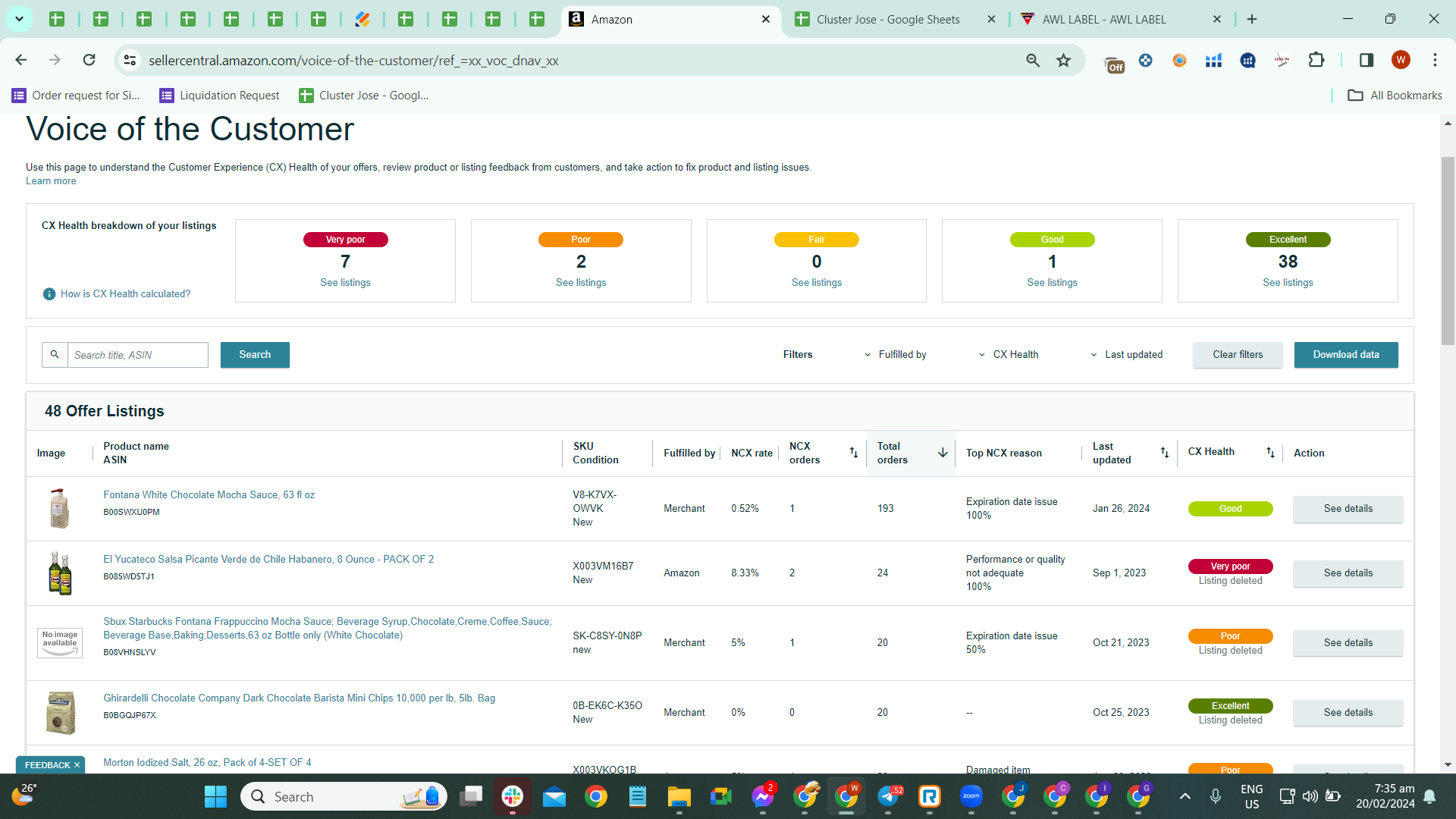The image size is (1456, 819).
Task: Open Order request bookmark
Action: point(76,96)
